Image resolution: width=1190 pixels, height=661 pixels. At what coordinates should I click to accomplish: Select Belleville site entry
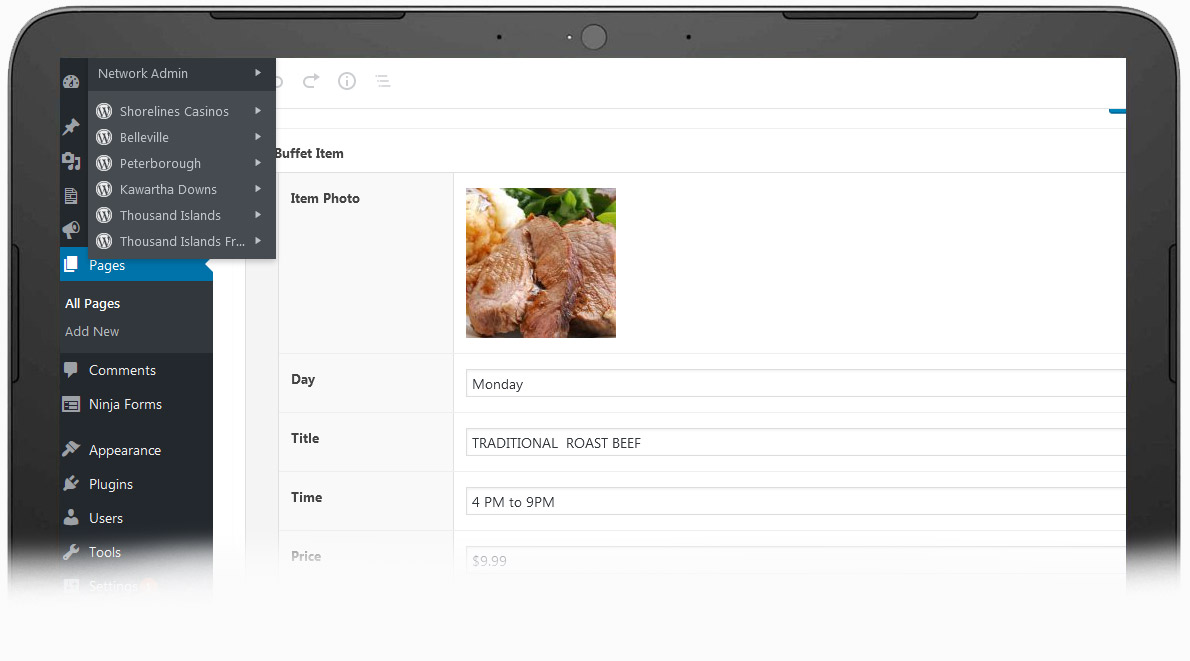point(181,137)
